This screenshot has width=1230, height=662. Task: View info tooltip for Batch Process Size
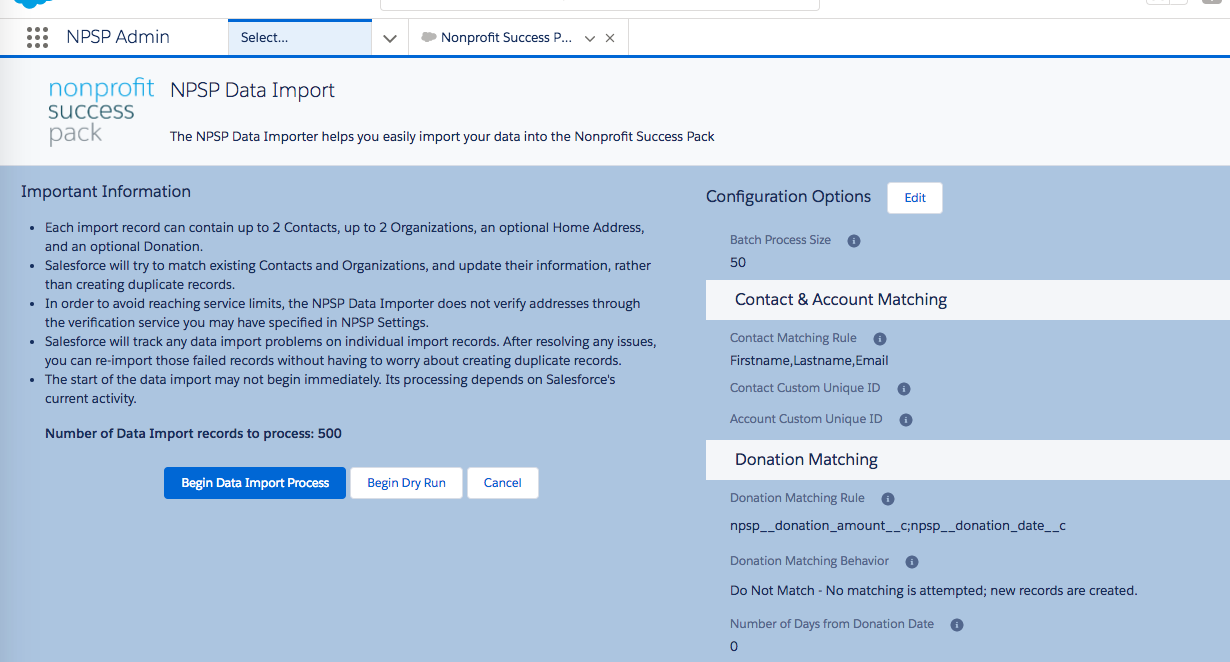[x=852, y=240]
